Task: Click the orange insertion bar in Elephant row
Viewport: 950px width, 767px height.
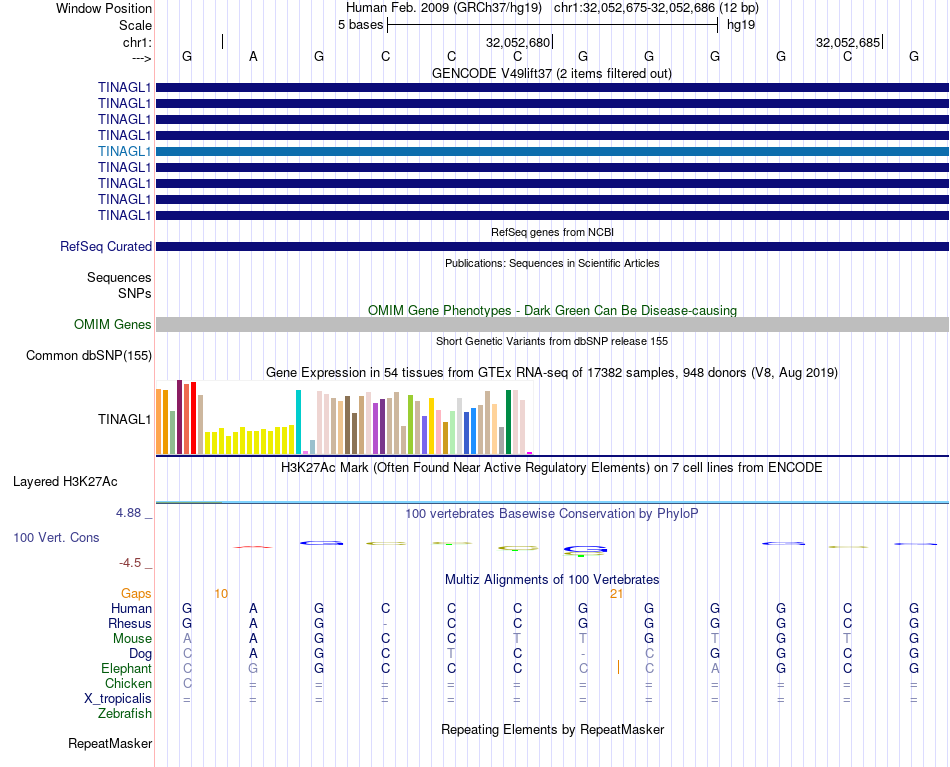Action: pos(618,667)
